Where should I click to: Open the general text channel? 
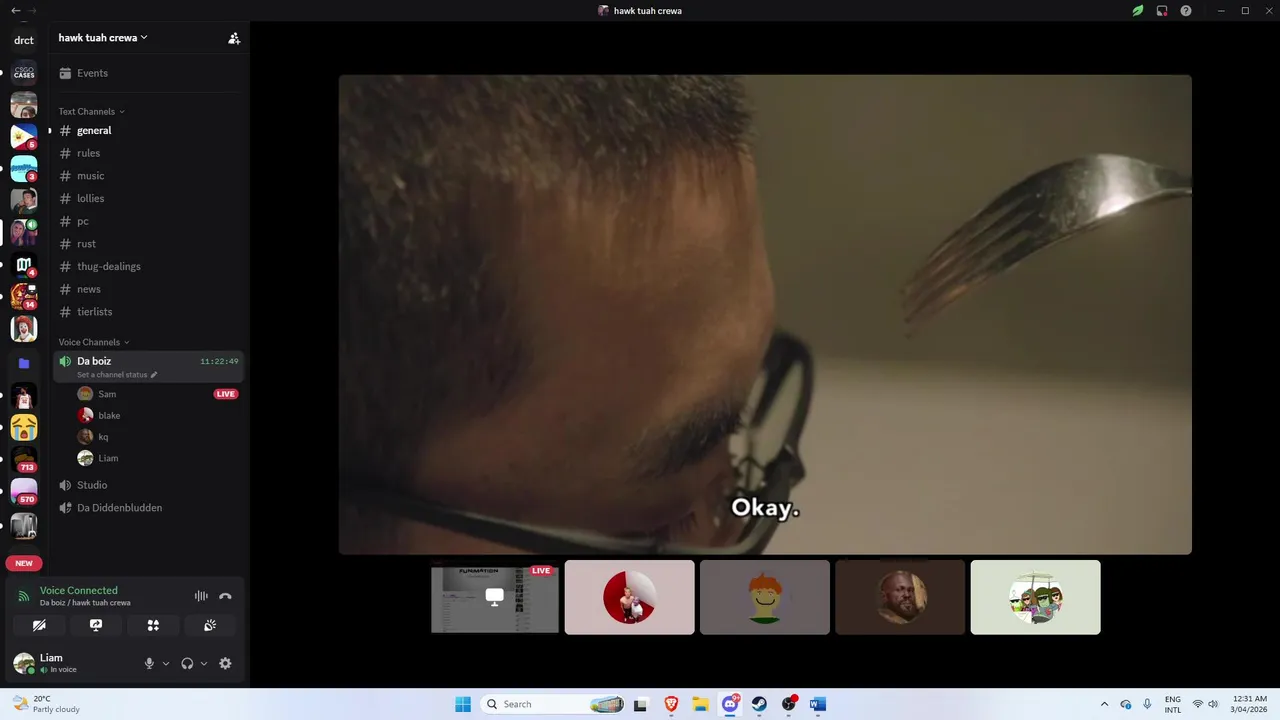point(148,130)
